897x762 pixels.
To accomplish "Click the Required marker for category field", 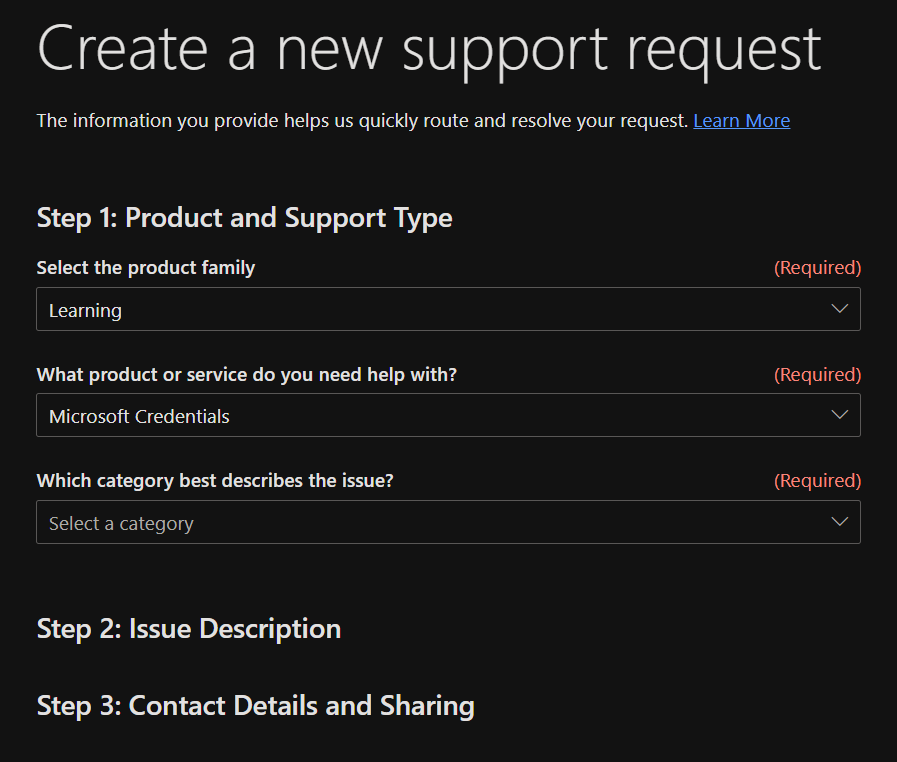I will 817,481.
